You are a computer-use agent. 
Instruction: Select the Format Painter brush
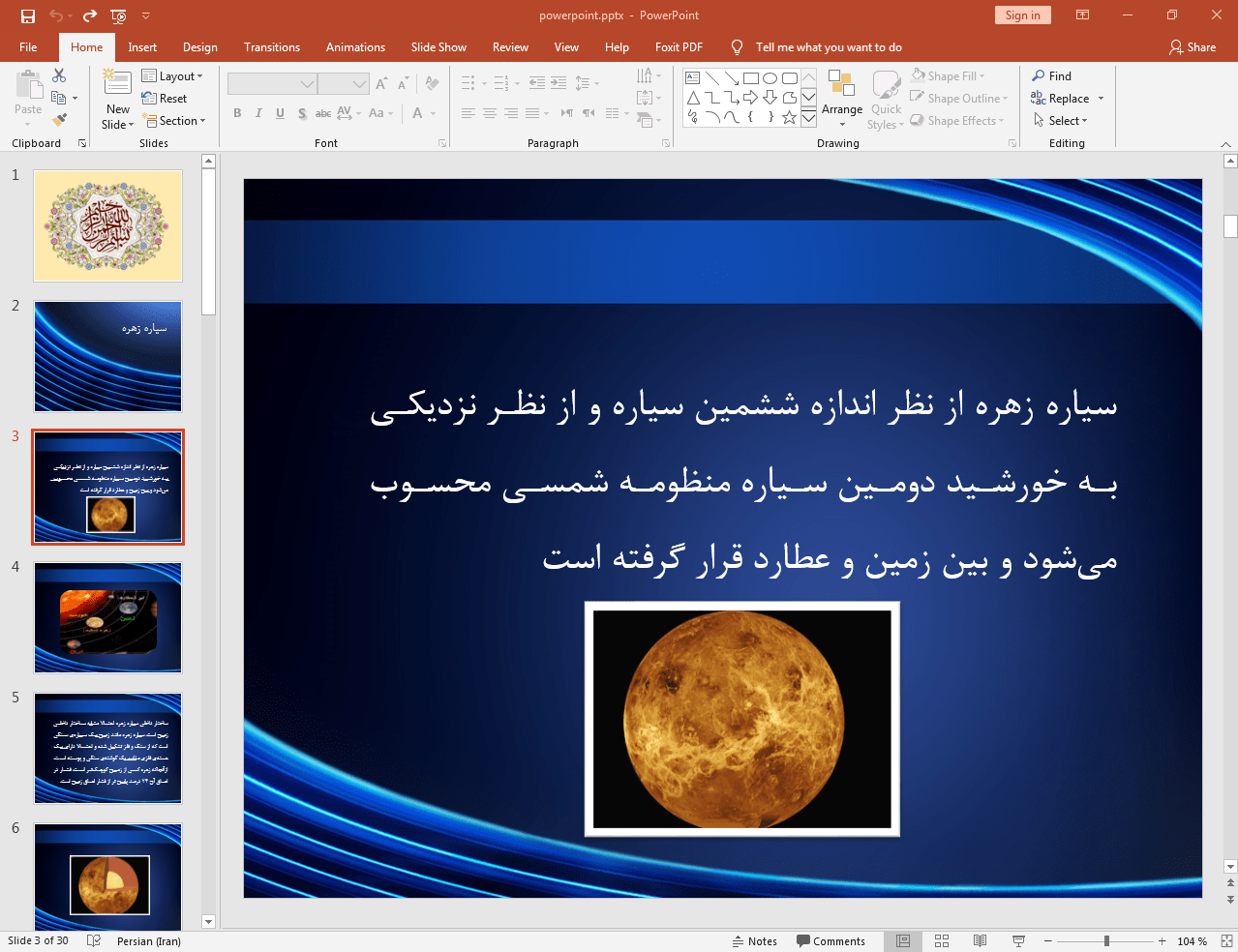[59, 120]
